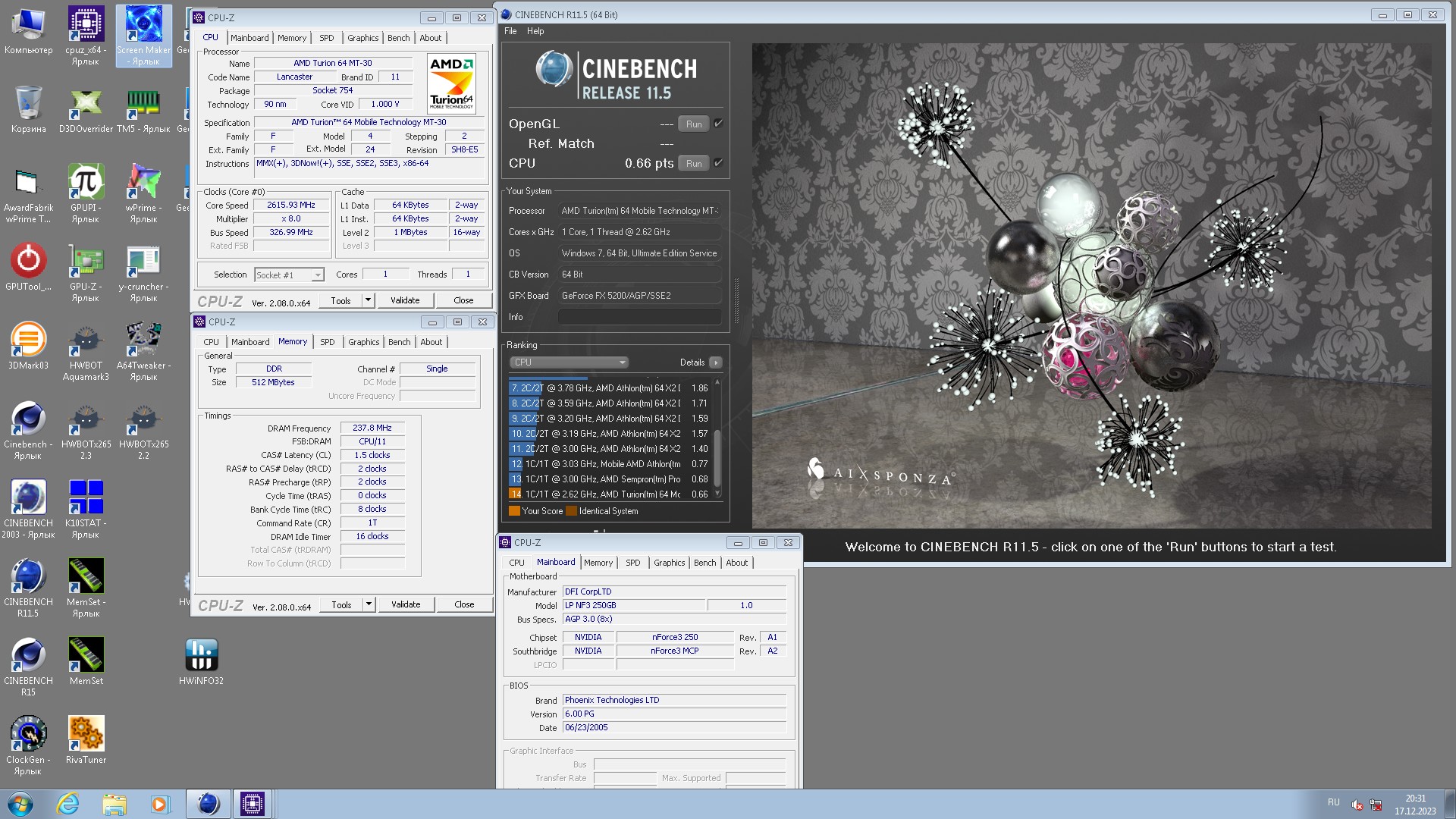Open the muted volume tray icon
Viewport: 1456px width, 819px height.
[1357, 805]
